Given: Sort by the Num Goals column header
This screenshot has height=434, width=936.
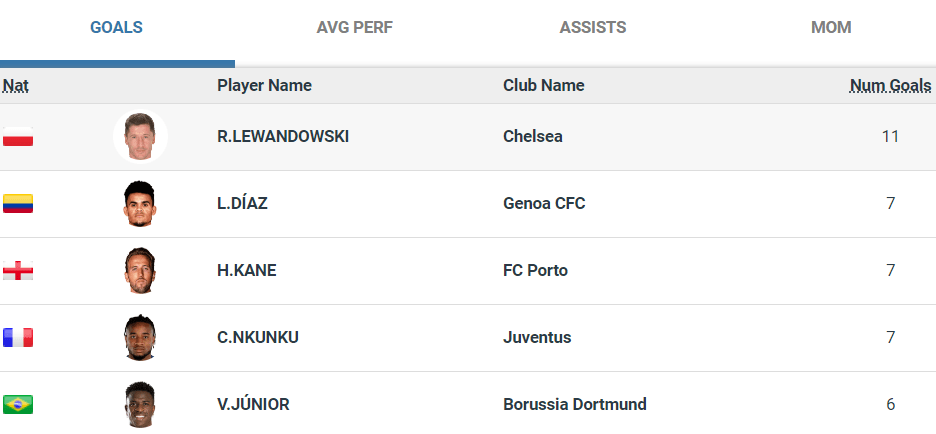Looking at the screenshot, I should pyautogui.click(x=890, y=86).
